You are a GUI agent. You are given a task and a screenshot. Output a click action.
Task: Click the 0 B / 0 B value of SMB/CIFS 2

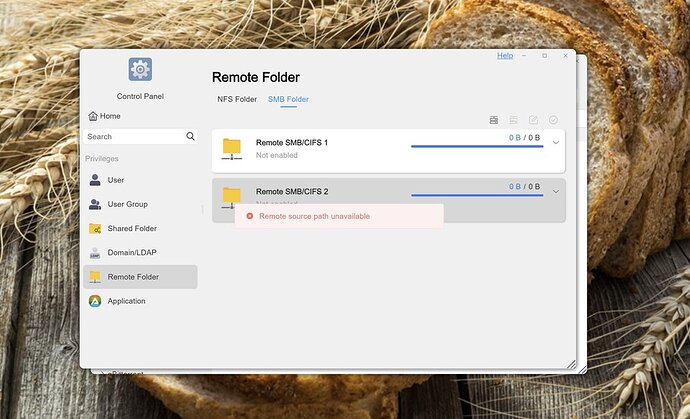524,187
